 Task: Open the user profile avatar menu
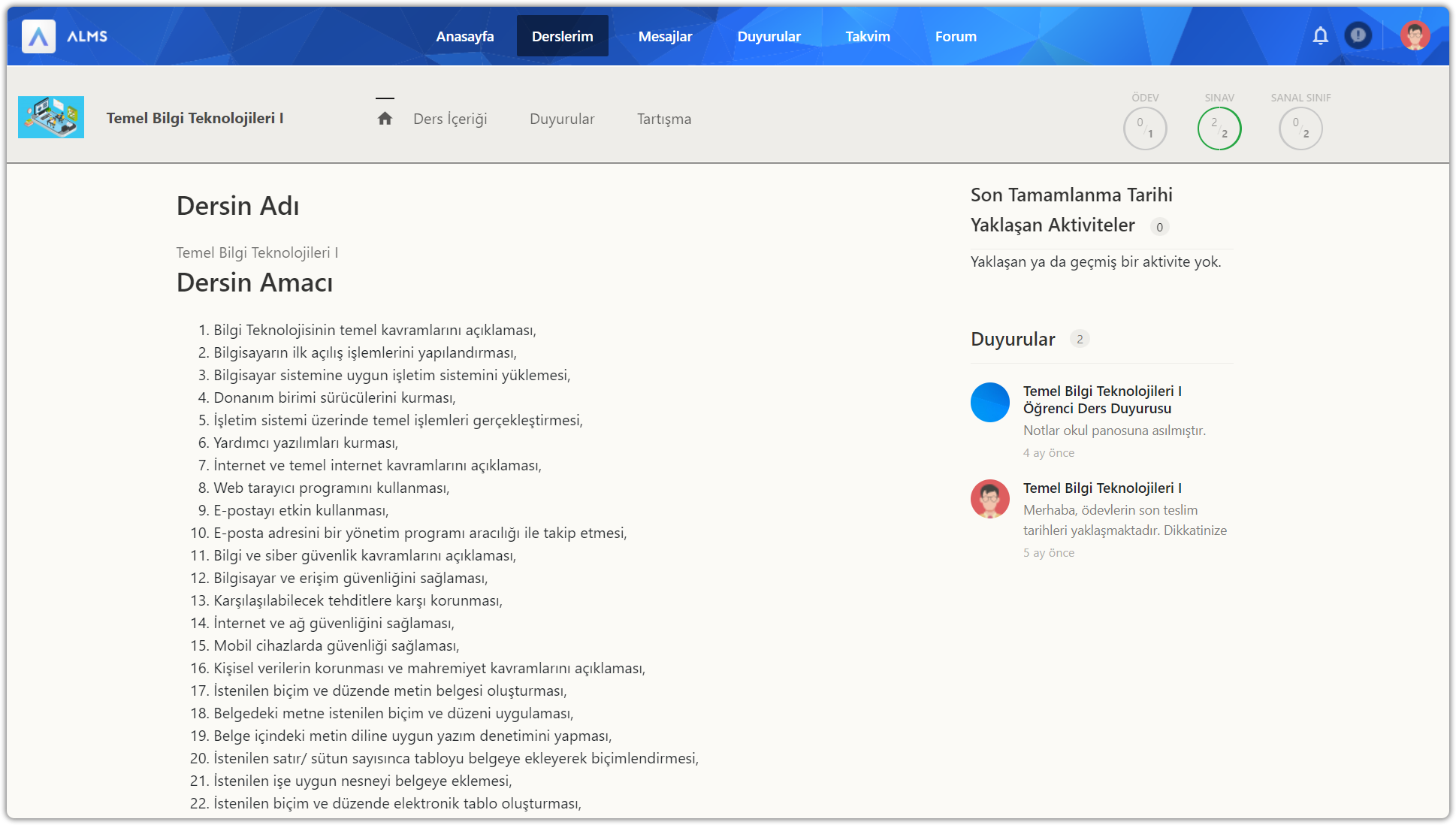point(1415,36)
